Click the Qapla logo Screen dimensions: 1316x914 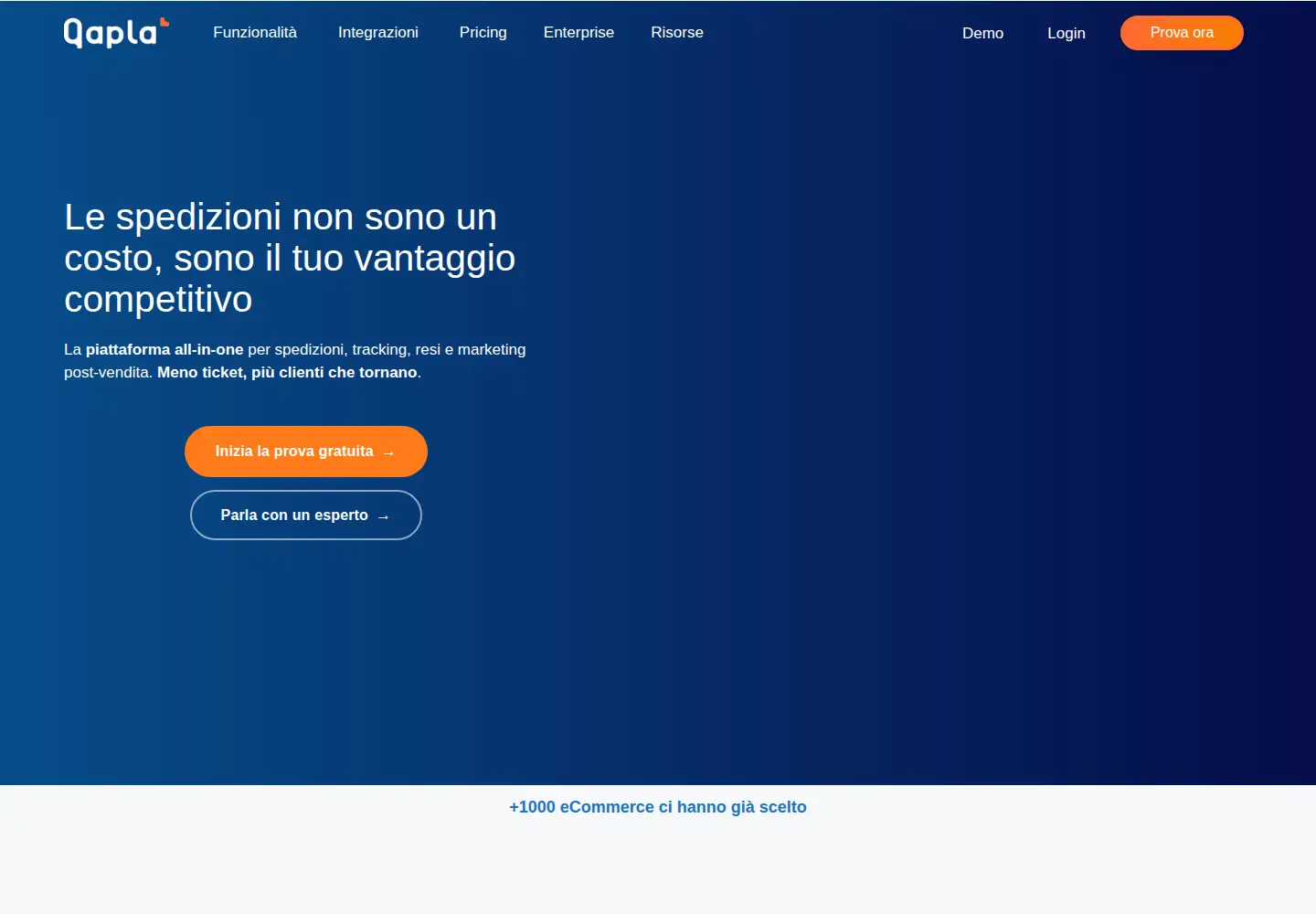(x=116, y=32)
